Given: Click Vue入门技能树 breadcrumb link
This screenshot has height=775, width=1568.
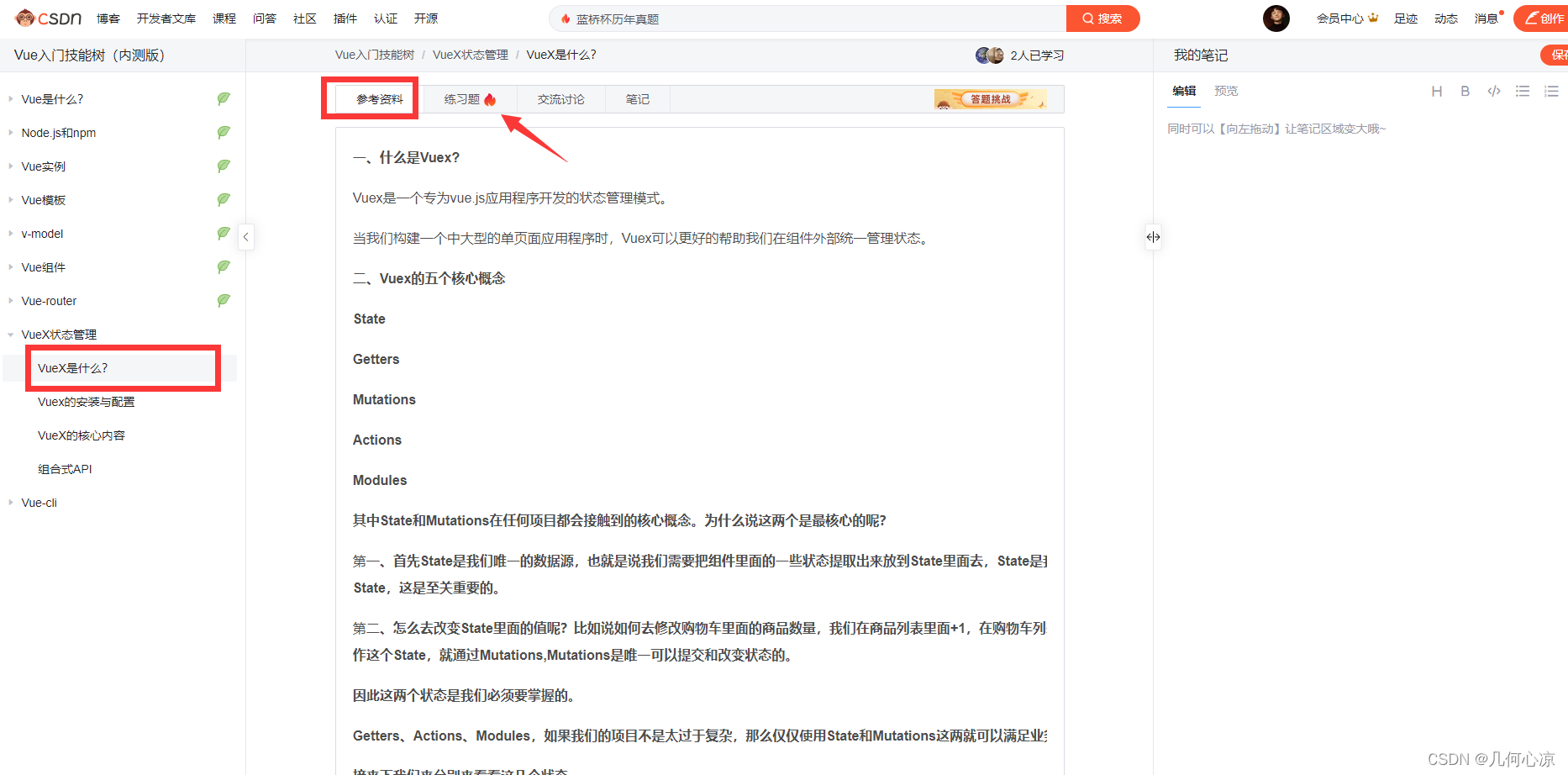Looking at the screenshot, I should 375,55.
